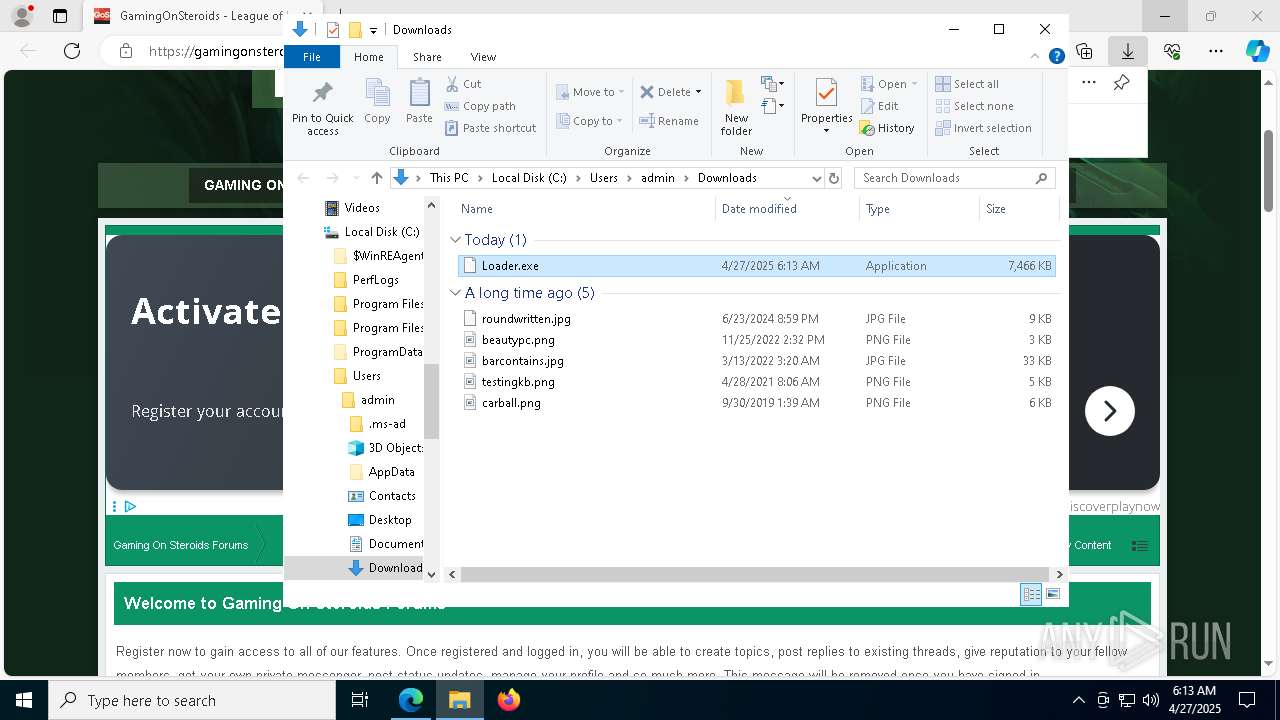Switch to the Share ribbon tab
1280x720 pixels.
point(427,57)
